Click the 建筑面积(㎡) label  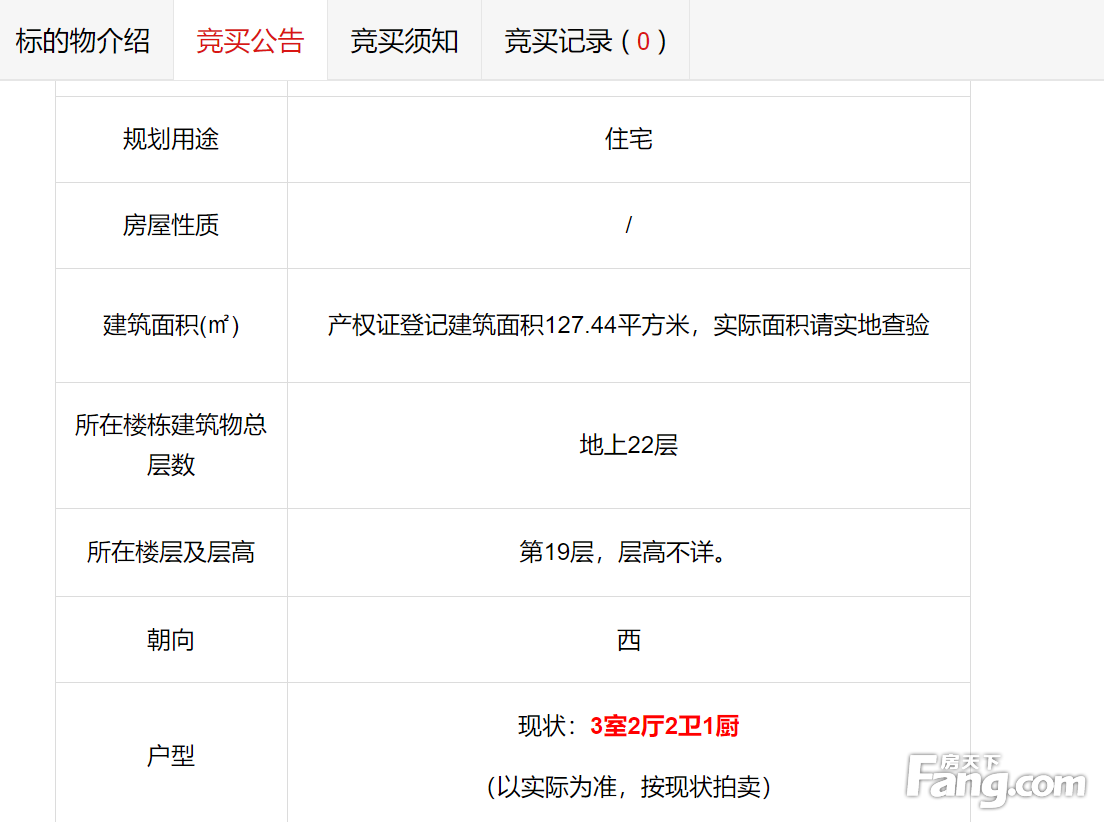pyautogui.click(x=171, y=325)
